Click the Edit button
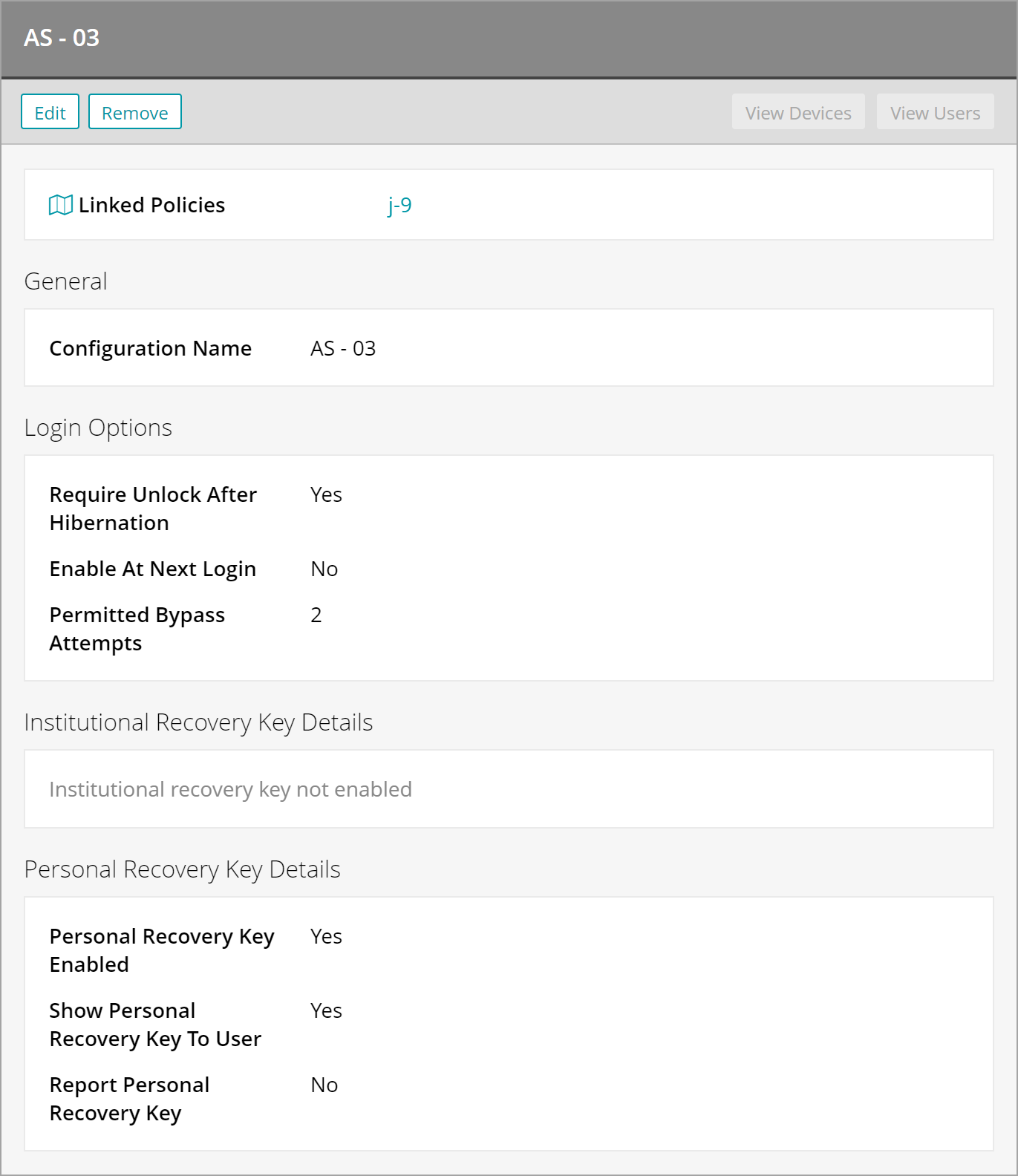This screenshot has height=1176, width=1018. (x=50, y=112)
